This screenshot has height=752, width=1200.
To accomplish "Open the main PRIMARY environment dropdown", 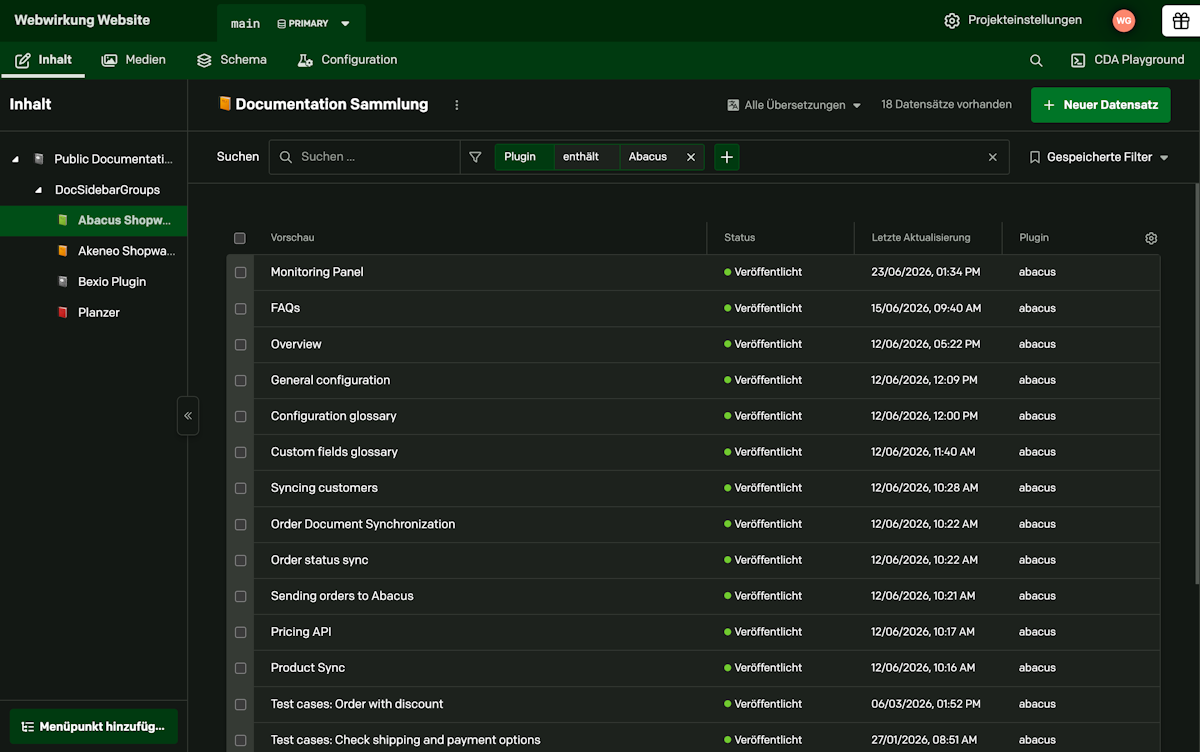I will tap(291, 23).
